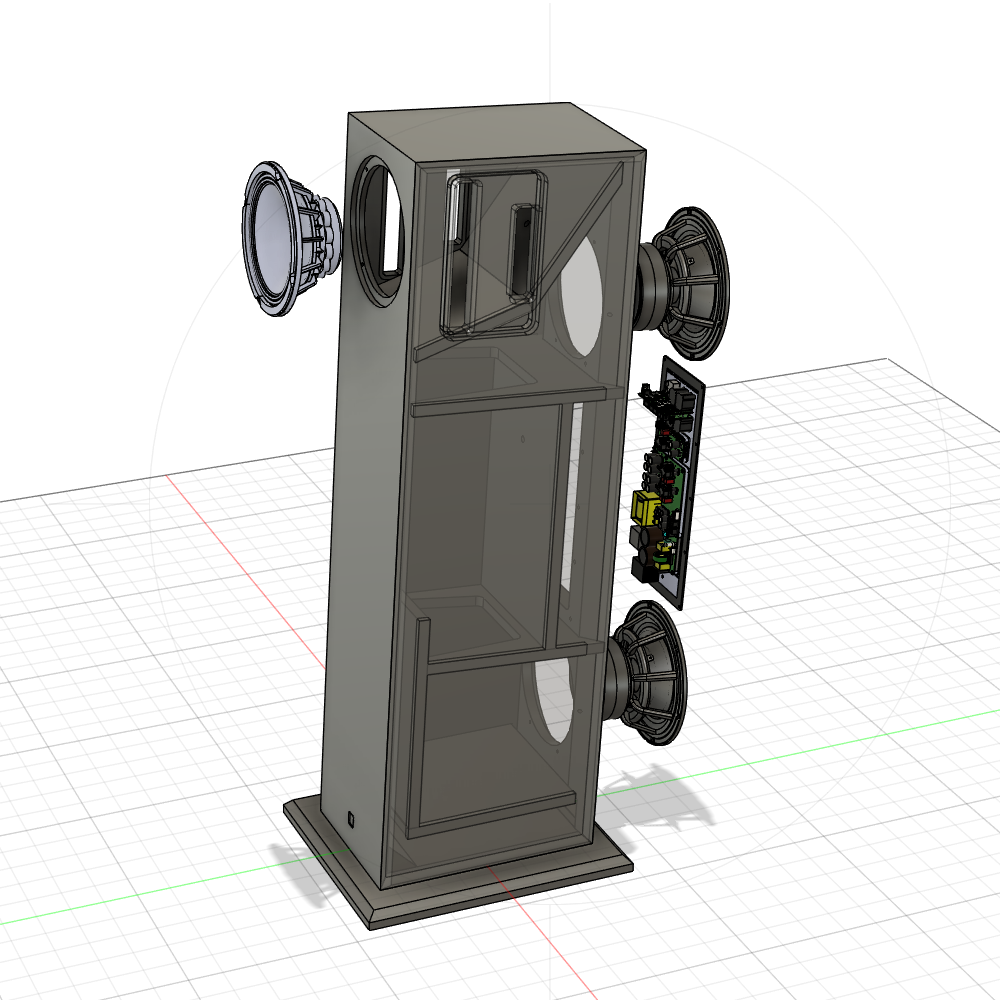Select the yellow transformer on amplifier board
1000x1000 pixels.
click(649, 509)
